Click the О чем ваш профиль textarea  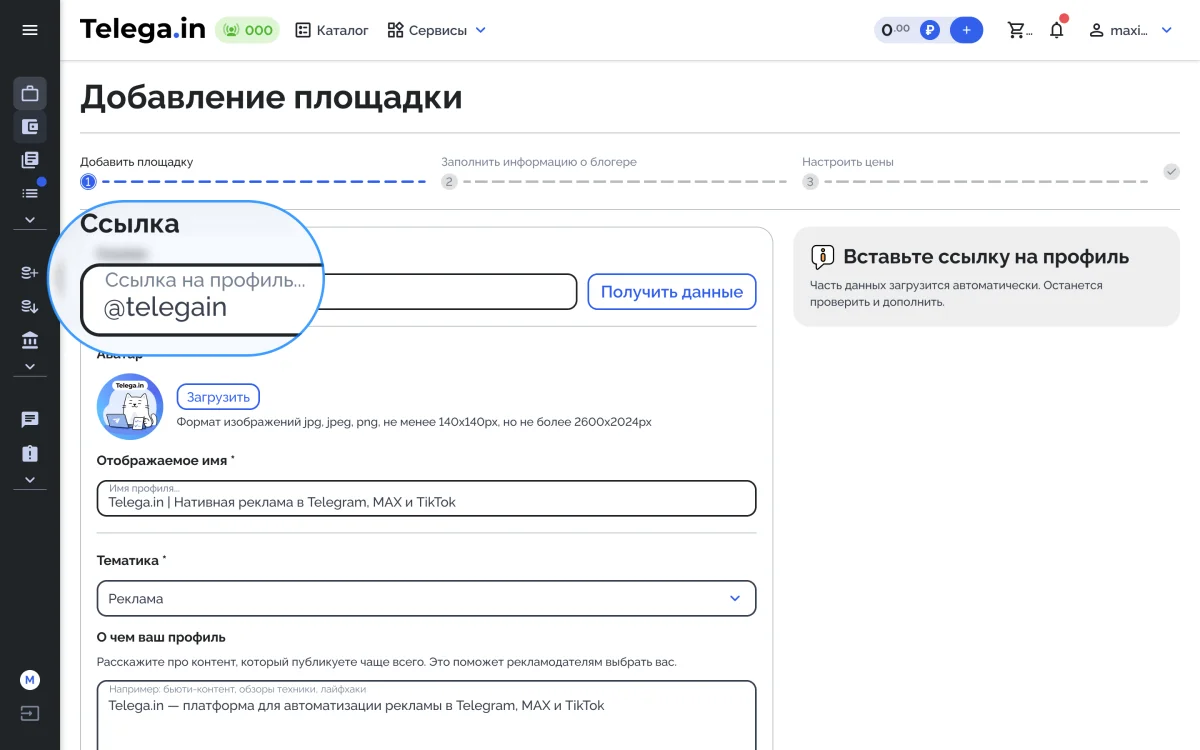(x=426, y=715)
